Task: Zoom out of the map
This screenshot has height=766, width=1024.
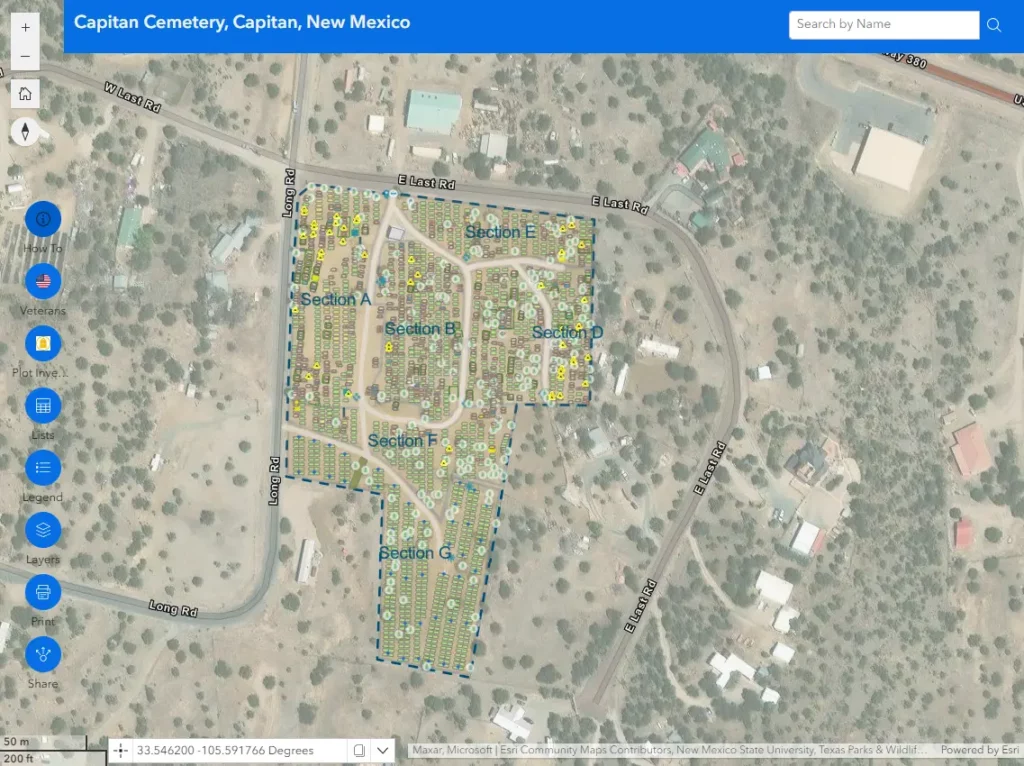Action: (x=25, y=57)
